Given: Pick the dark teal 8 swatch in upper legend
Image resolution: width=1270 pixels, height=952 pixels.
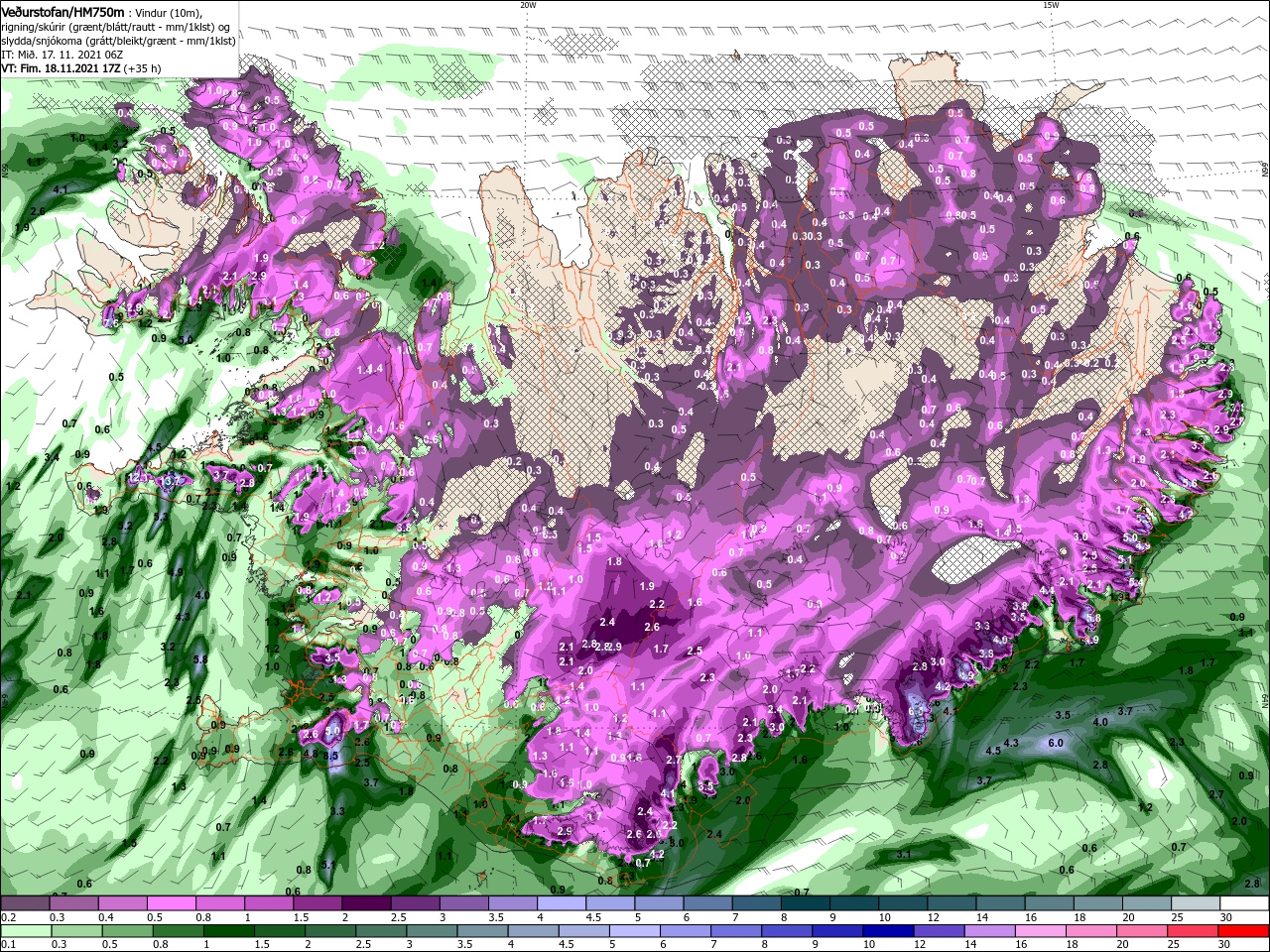Looking at the screenshot, I should point(806,903).
